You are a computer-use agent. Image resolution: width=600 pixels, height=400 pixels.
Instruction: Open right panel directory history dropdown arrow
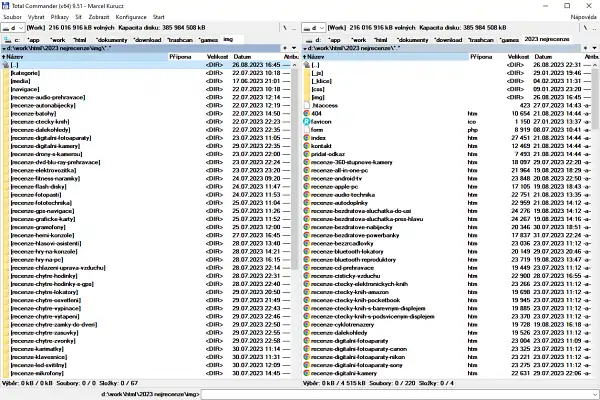[x=595, y=48]
